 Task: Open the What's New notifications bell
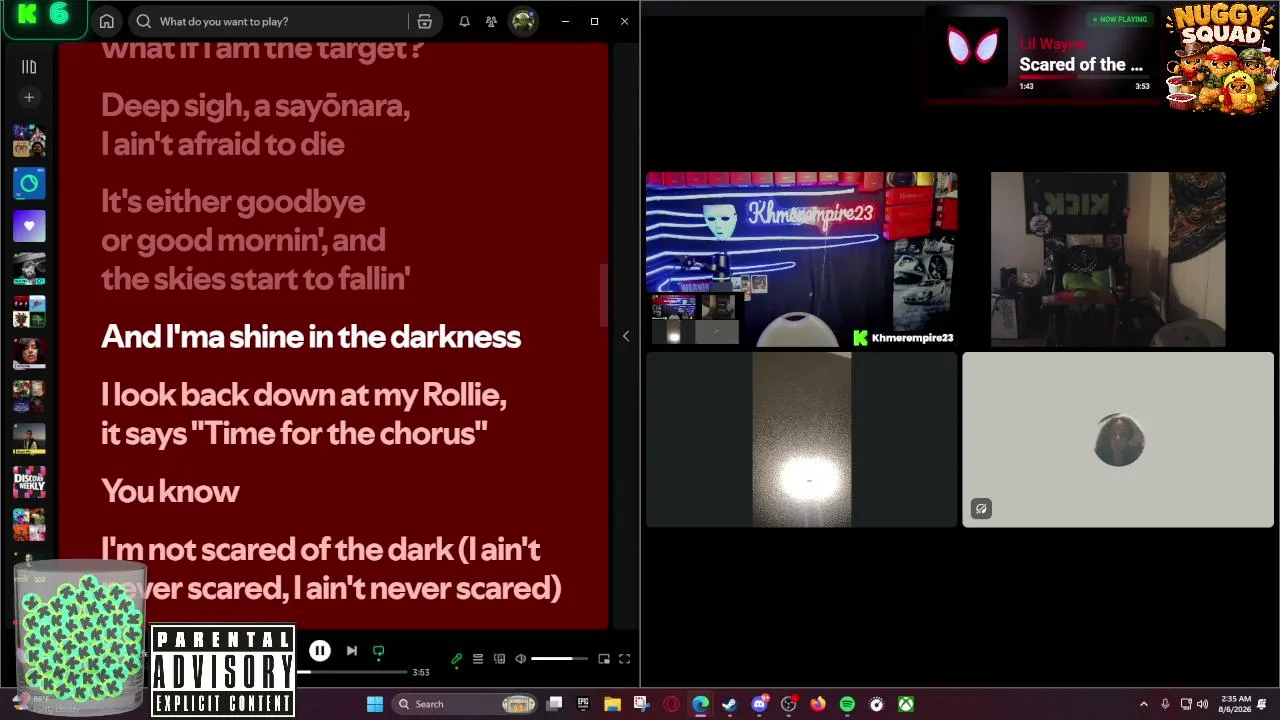click(x=464, y=21)
